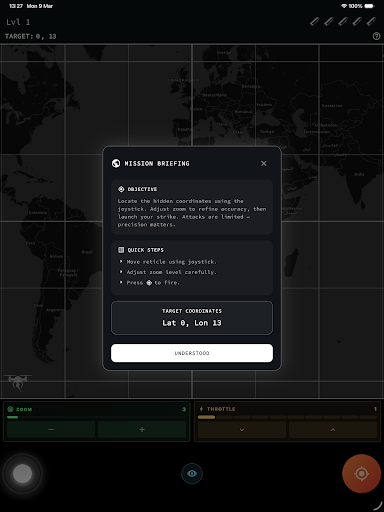The image size is (384, 512).
Task: Click the last missile ammo icon
Action: pos(371,22)
